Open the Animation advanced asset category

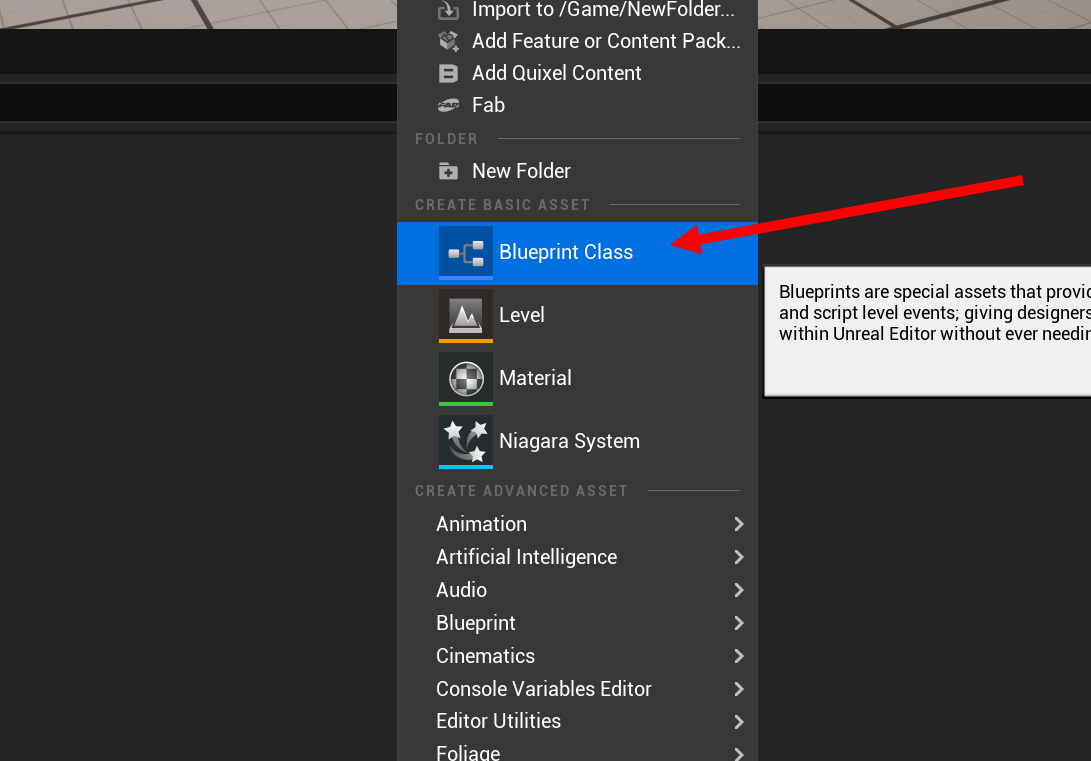[x=578, y=524]
